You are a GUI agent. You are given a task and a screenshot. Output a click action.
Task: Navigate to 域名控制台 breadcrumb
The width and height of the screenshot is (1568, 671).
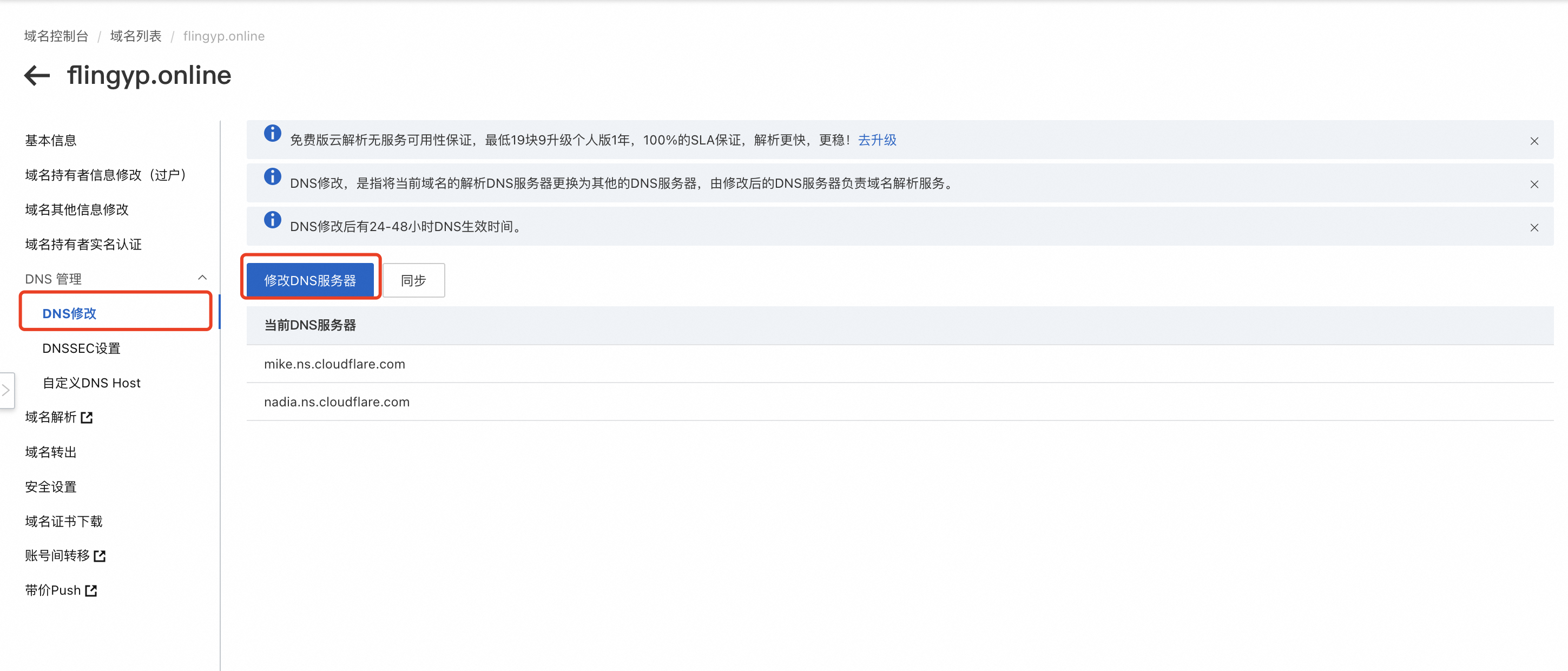(x=56, y=36)
